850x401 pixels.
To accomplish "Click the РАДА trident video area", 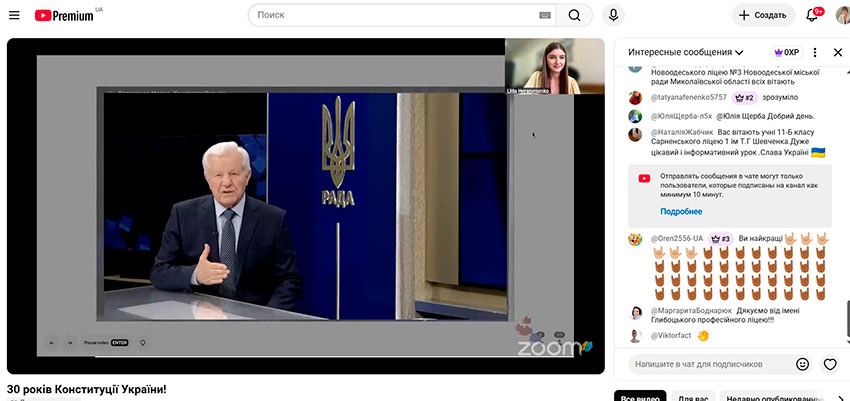I will (338, 152).
